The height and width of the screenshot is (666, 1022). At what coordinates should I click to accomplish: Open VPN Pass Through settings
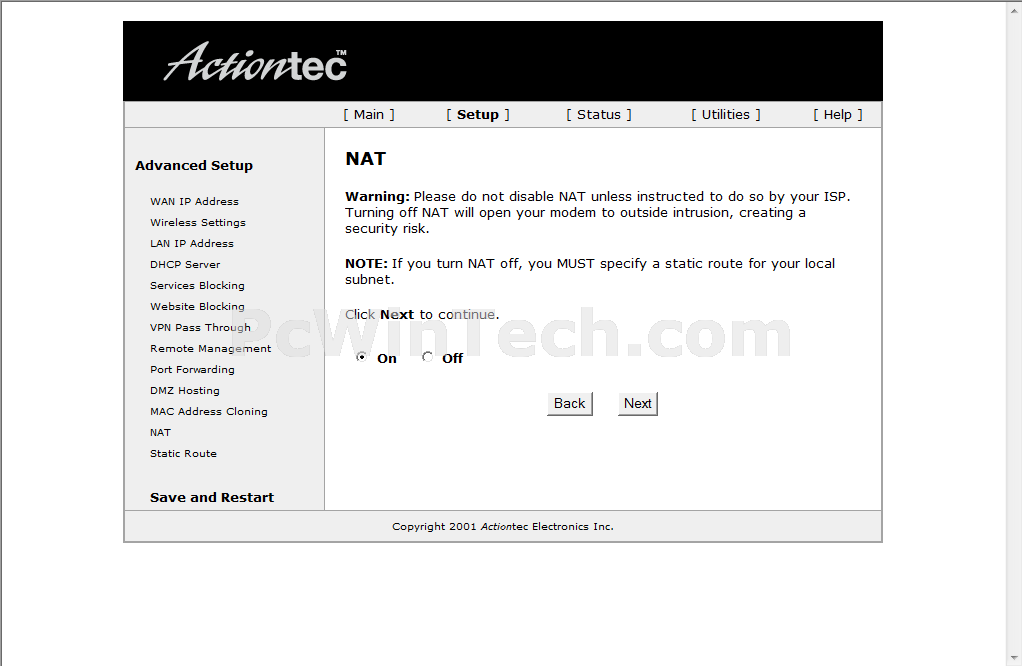(x=200, y=327)
